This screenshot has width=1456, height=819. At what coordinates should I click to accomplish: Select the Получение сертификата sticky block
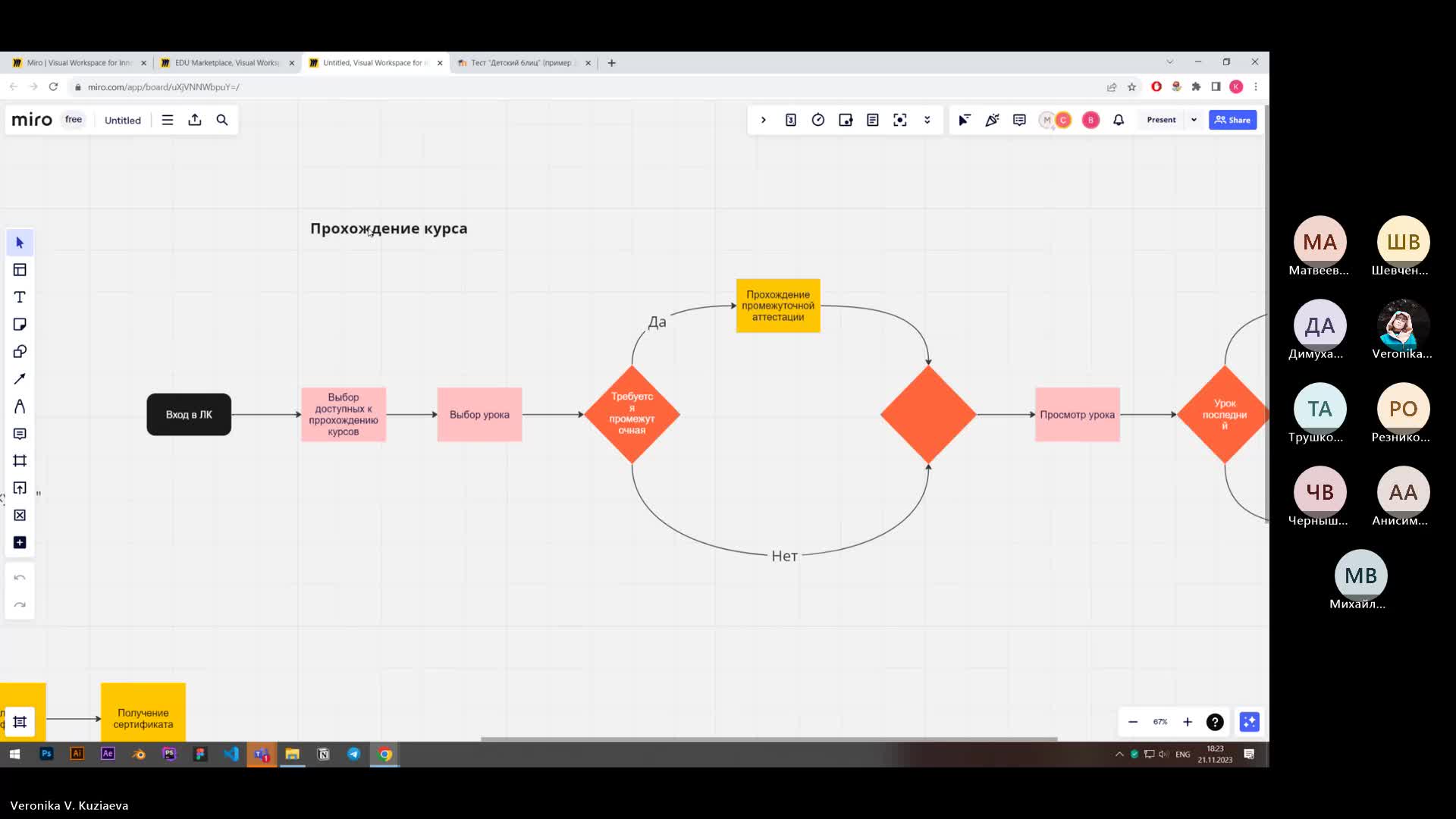pyautogui.click(x=143, y=713)
